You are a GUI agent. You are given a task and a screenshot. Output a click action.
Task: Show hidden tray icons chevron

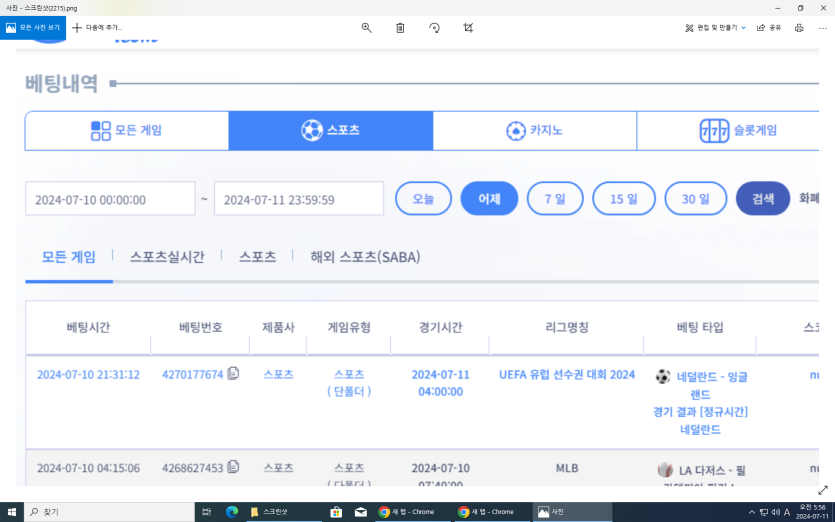point(751,512)
